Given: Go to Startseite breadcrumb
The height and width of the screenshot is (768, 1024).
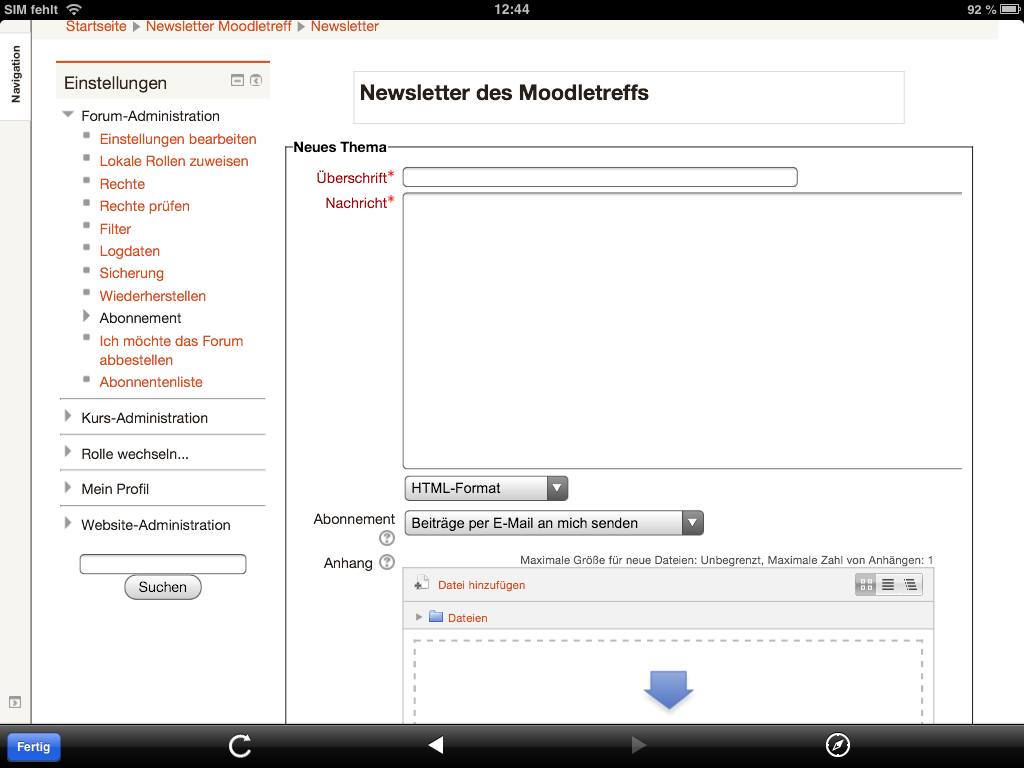Looking at the screenshot, I should pyautogui.click(x=96, y=26).
